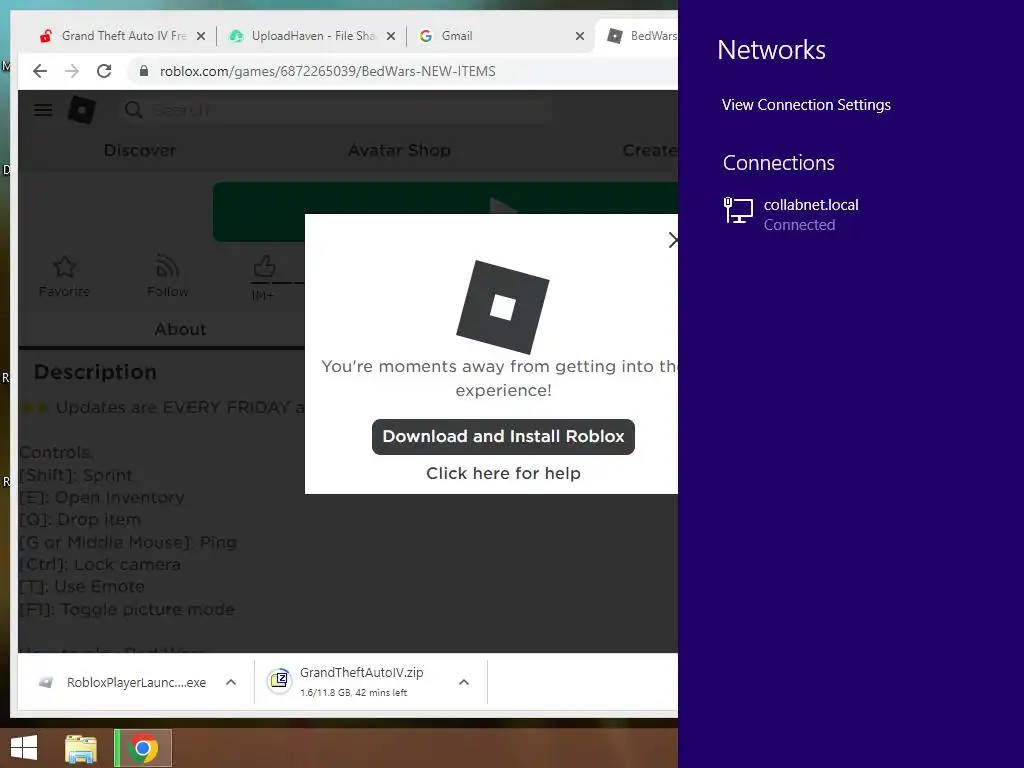Click the 'Click here for help' link

pos(503,473)
